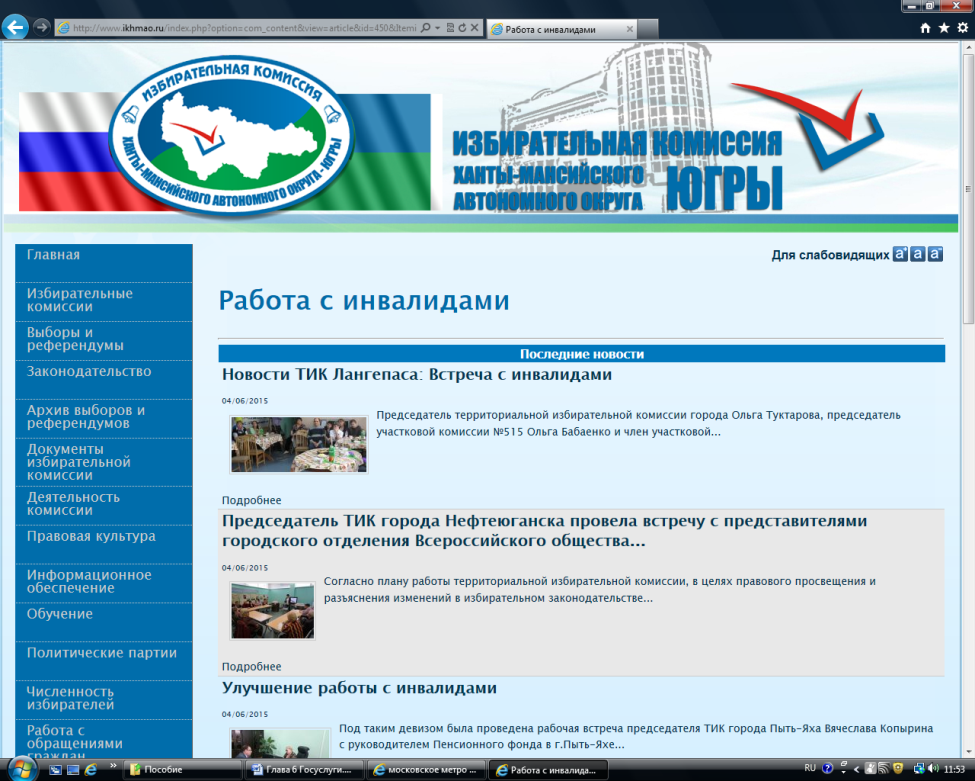Stop loading with the X icon
This screenshot has height=781, width=975.
[x=474, y=28]
